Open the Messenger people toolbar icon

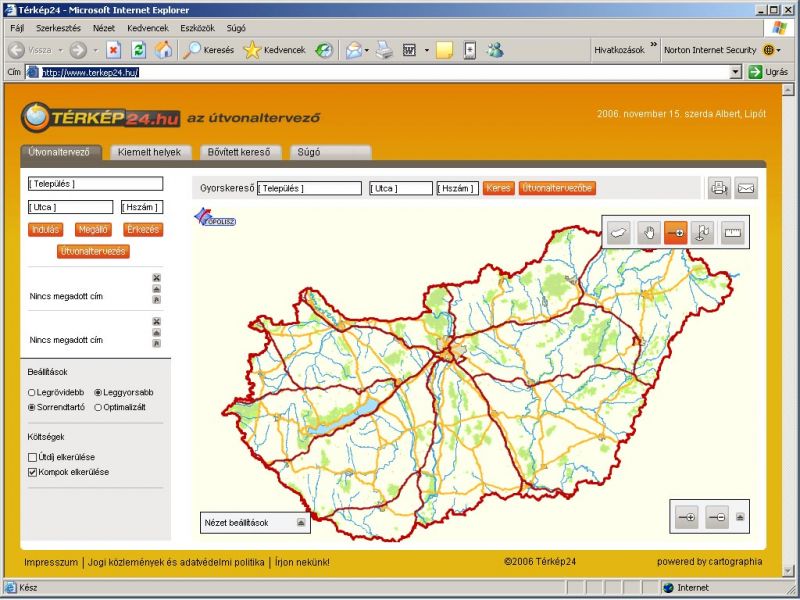(495, 50)
